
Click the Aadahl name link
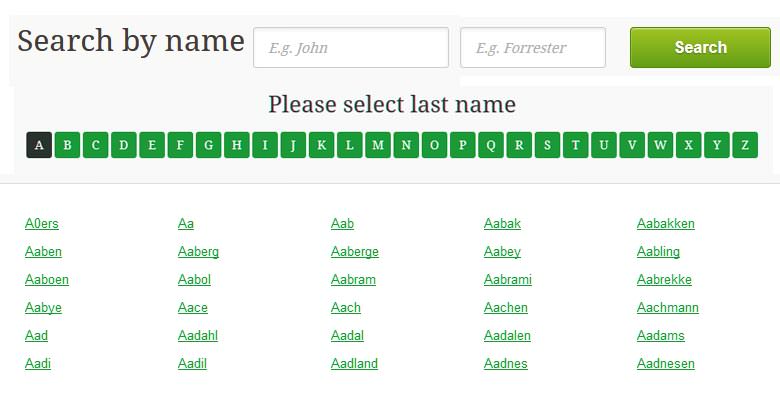click(198, 336)
